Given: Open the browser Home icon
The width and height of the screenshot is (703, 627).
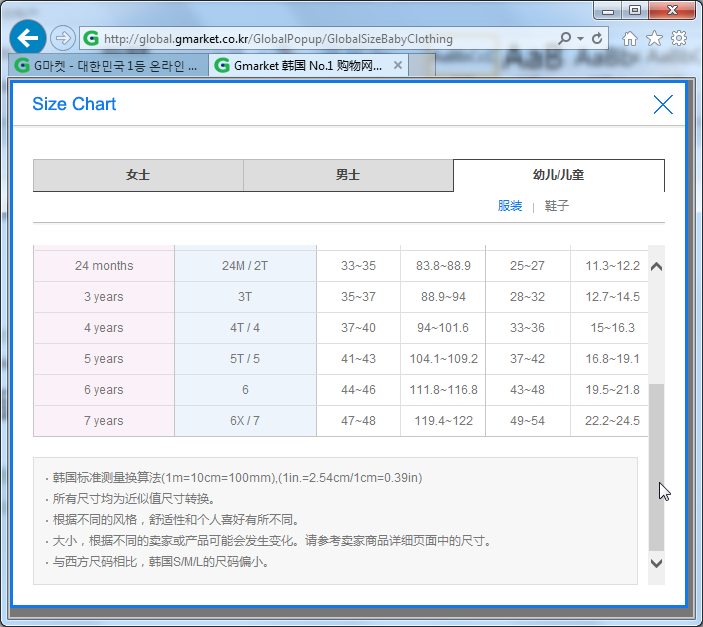Looking at the screenshot, I should [x=630, y=39].
